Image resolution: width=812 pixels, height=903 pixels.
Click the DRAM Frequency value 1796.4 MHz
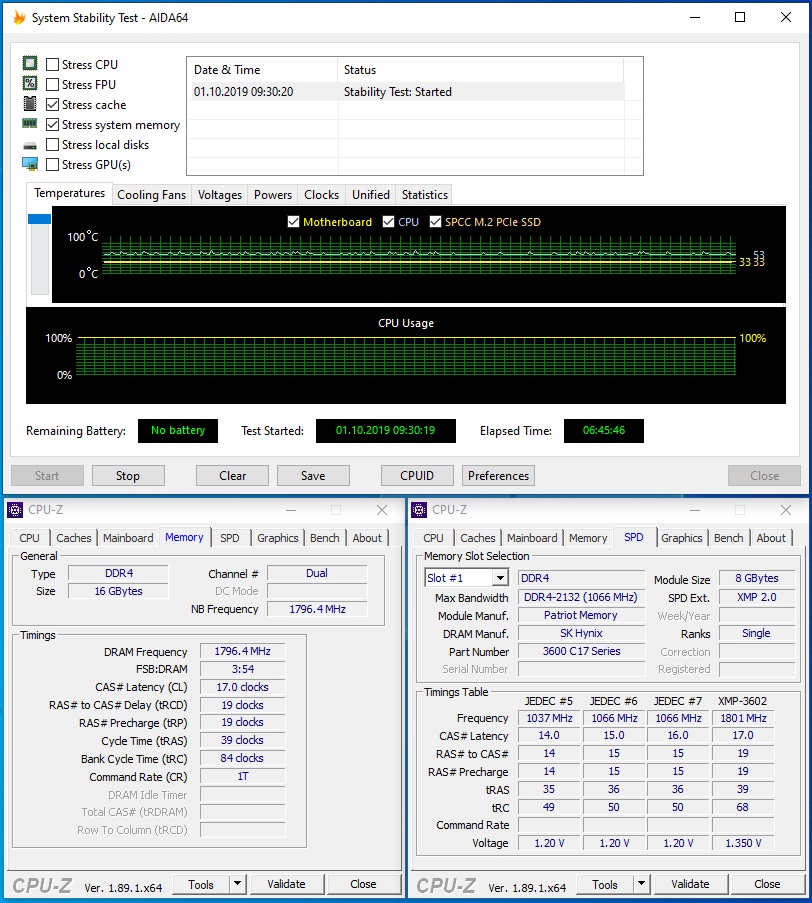(x=242, y=651)
